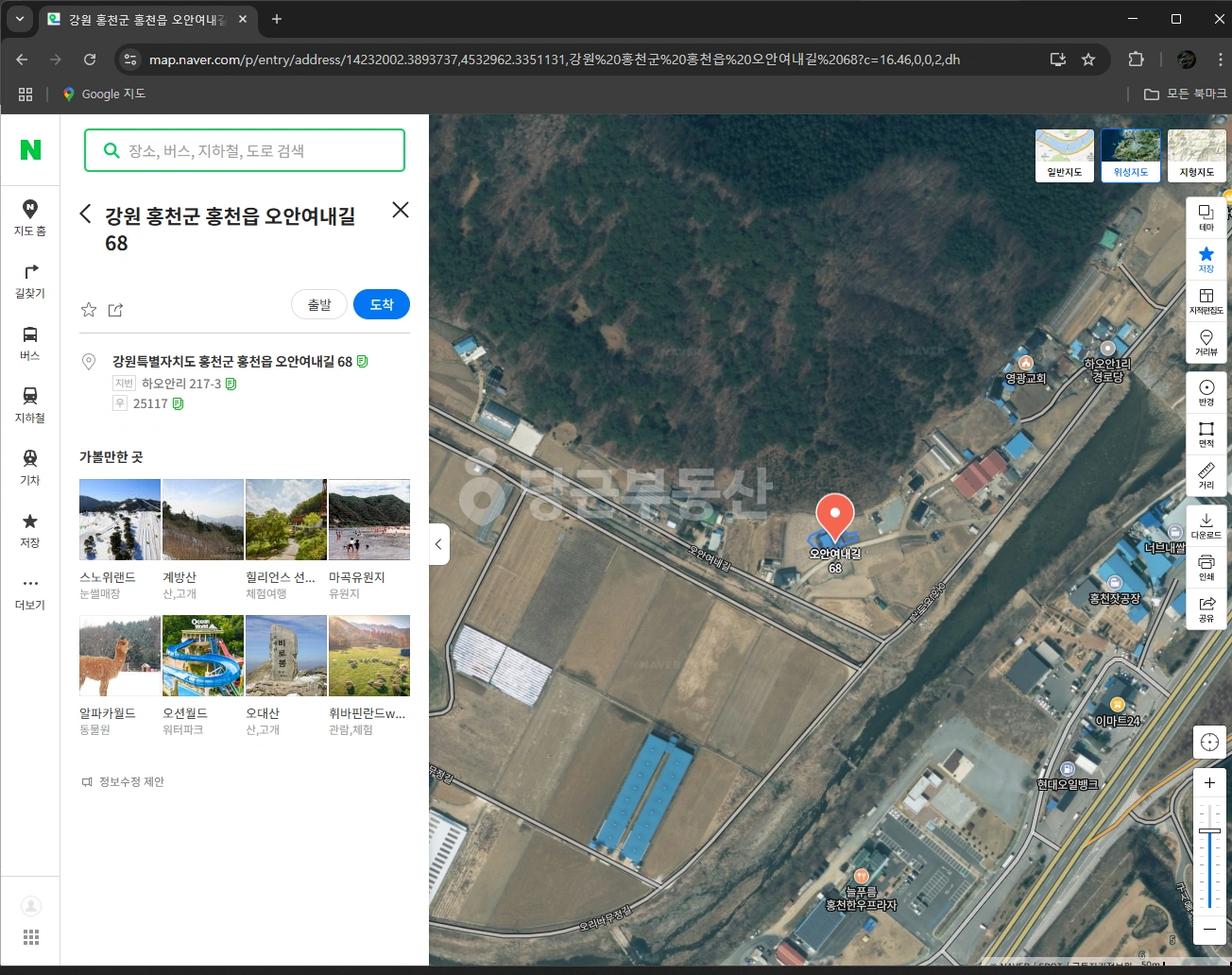Choose the 면적 area measuring tool
This screenshot has height=975, width=1232.
point(1206,435)
